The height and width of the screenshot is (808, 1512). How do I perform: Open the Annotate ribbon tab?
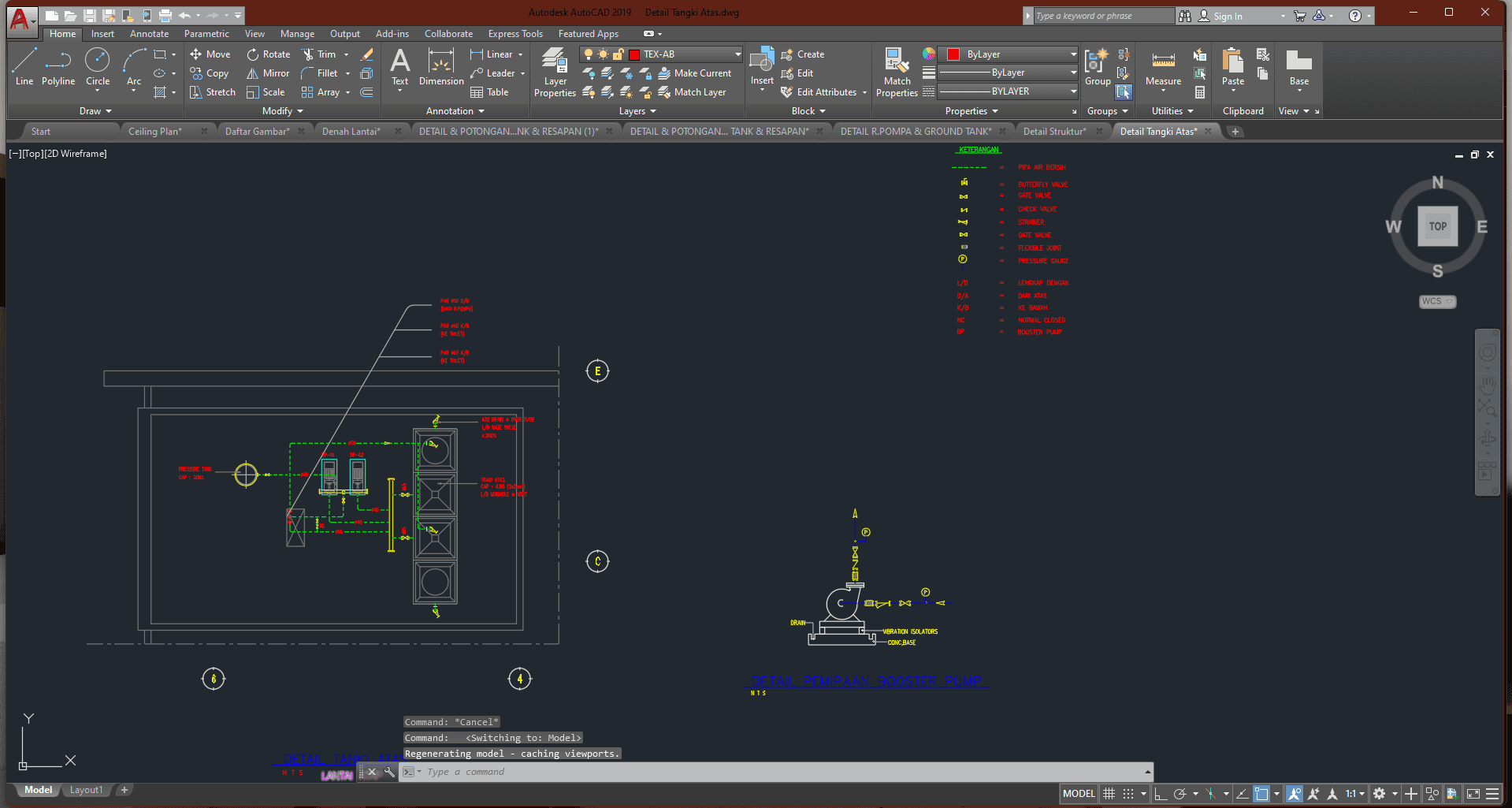(149, 34)
